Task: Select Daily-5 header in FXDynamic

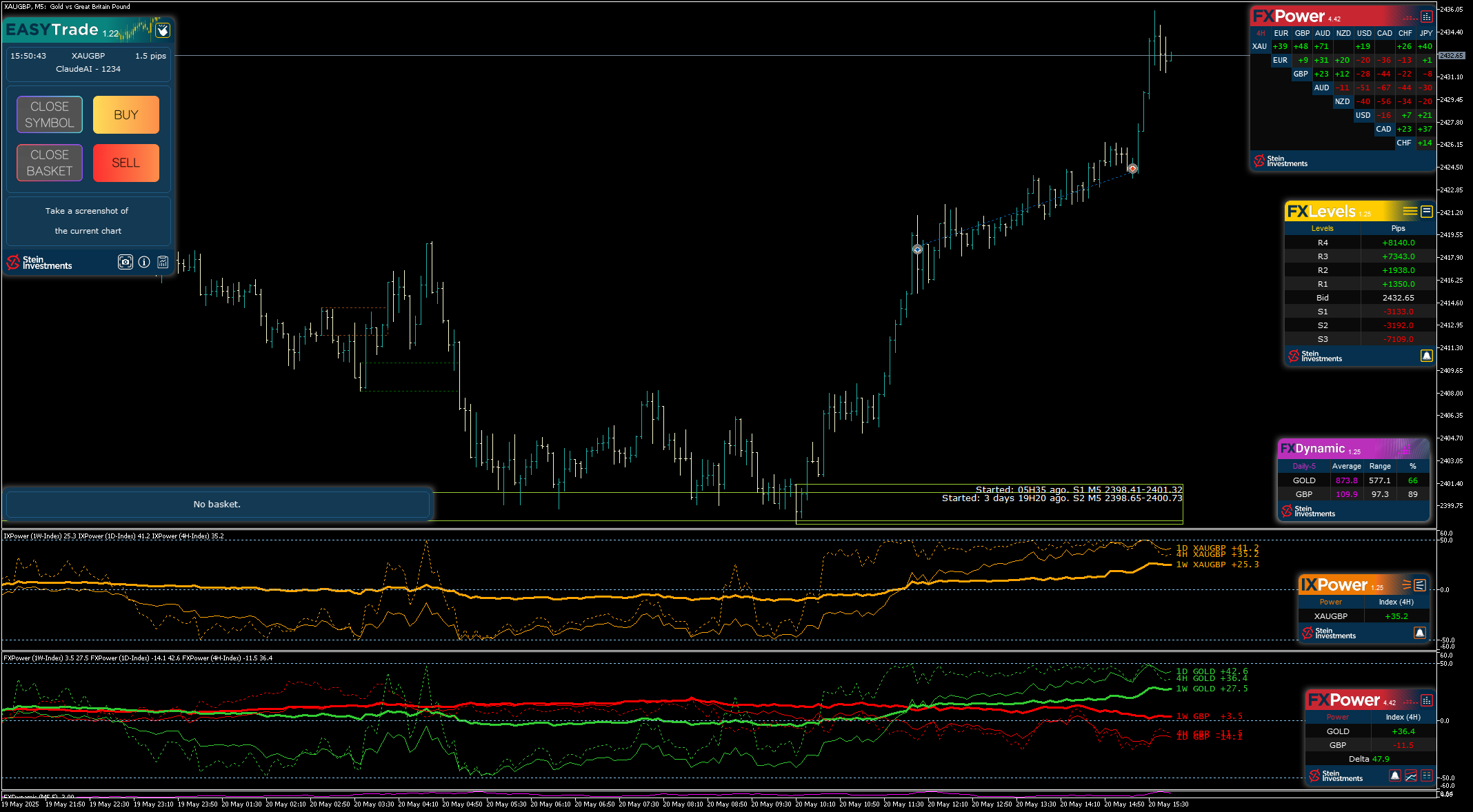Action: [x=1303, y=466]
